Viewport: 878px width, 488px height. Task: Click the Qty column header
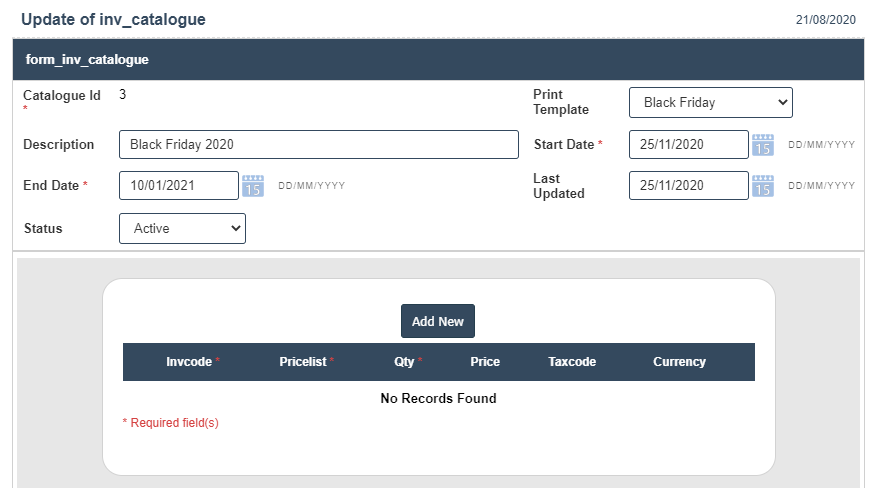click(404, 362)
